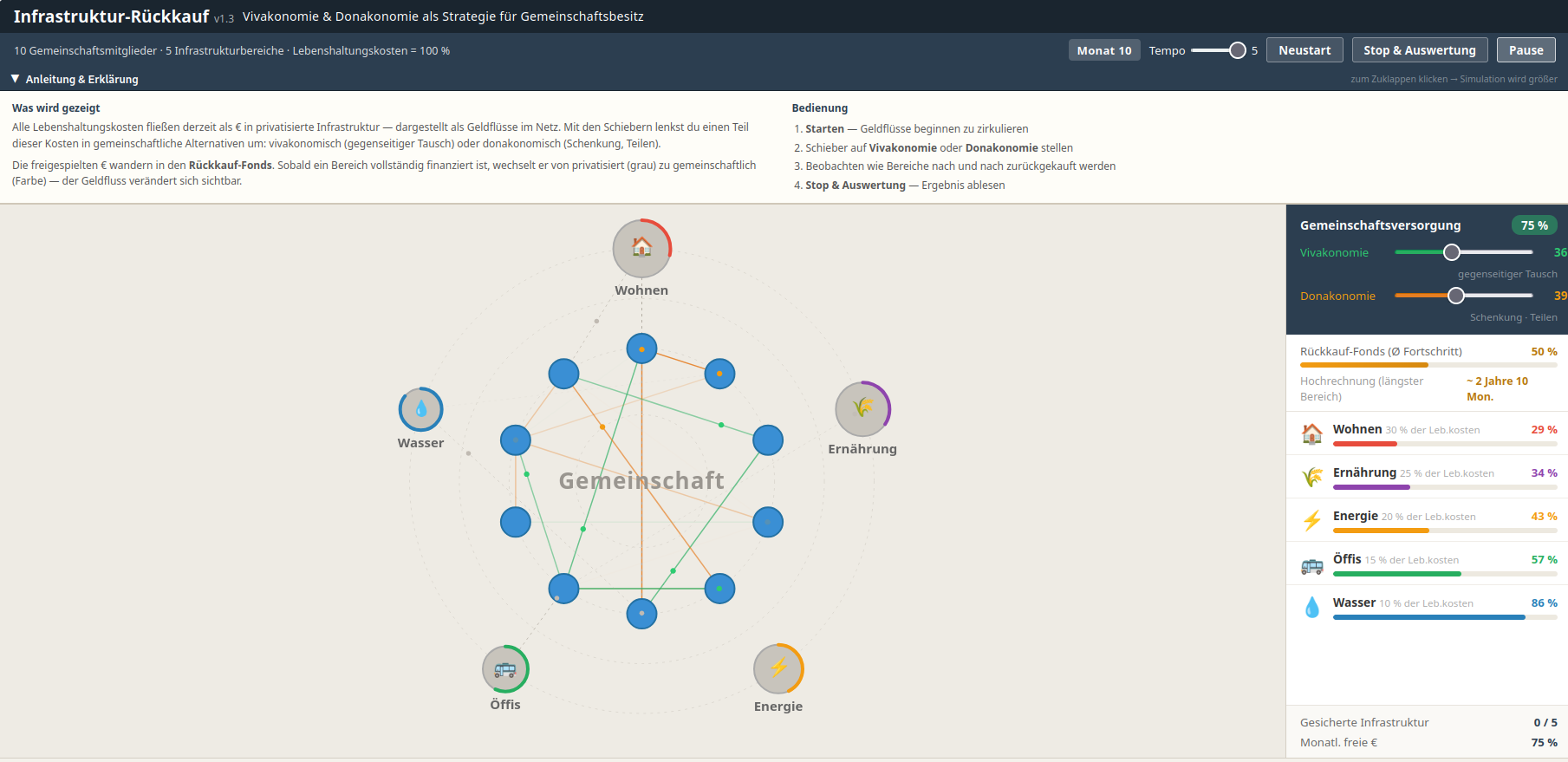
Task: Click the lightning icon in Energie row
Action: (x=1312, y=520)
